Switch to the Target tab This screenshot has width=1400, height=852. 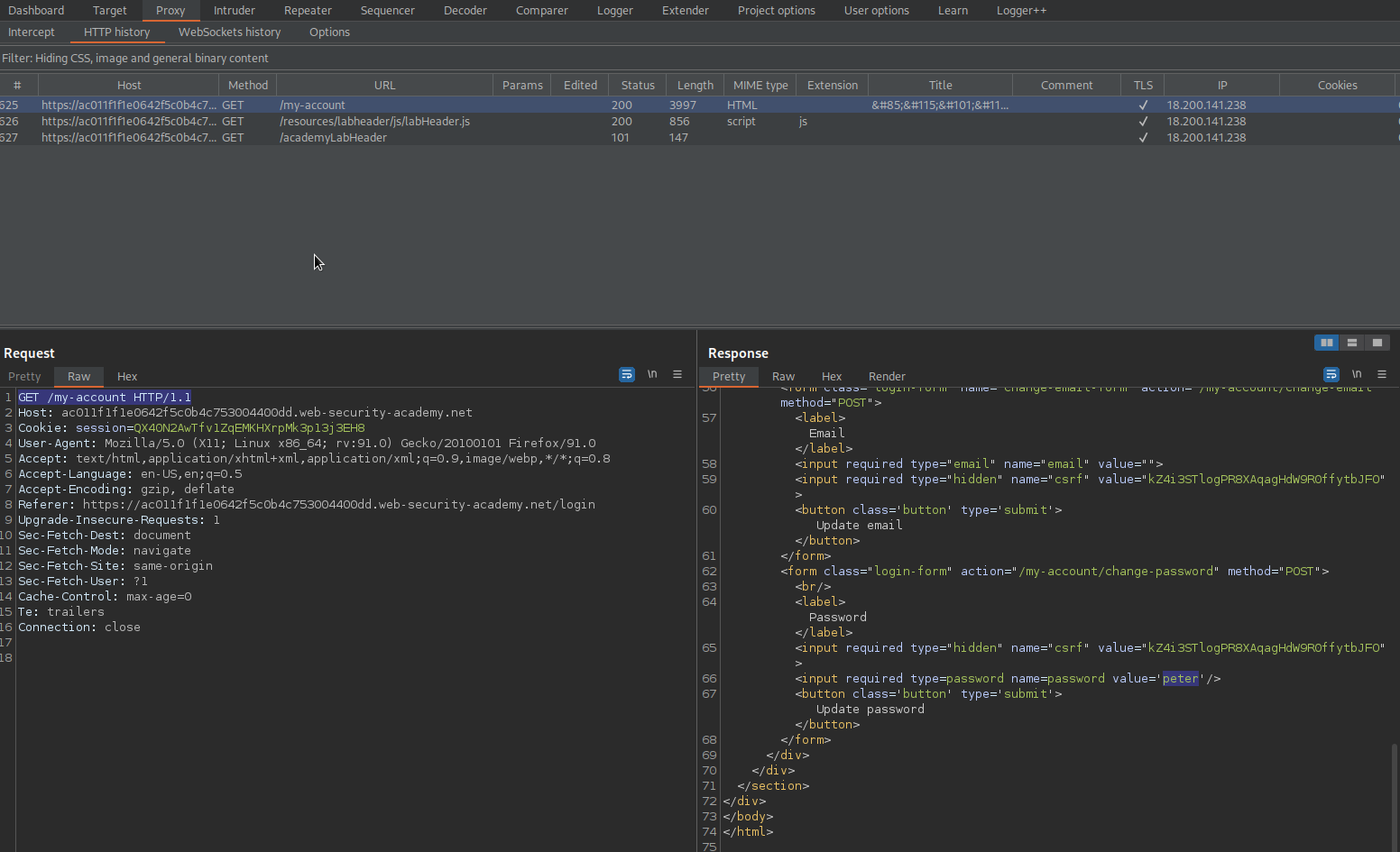(110, 11)
